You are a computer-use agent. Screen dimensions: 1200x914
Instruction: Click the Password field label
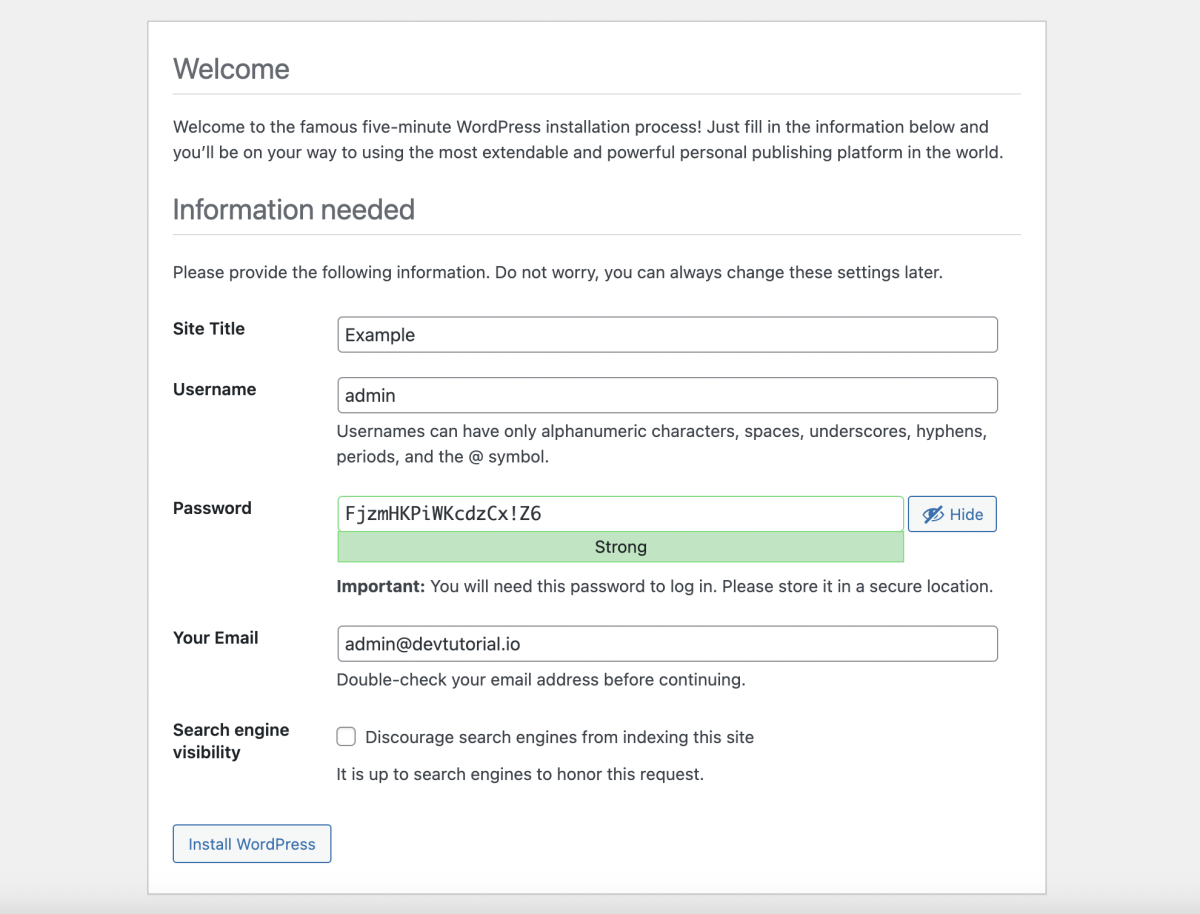pos(212,508)
